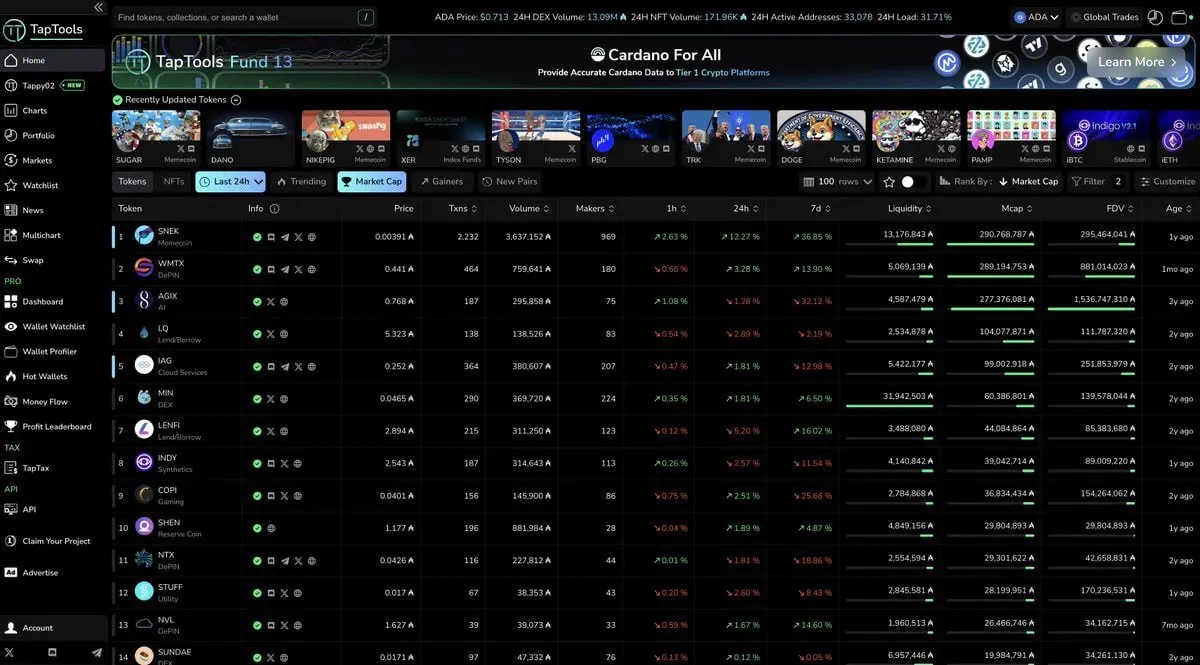Open the Last 24h timeframe dropdown
The height and width of the screenshot is (665, 1200).
[231, 181]
